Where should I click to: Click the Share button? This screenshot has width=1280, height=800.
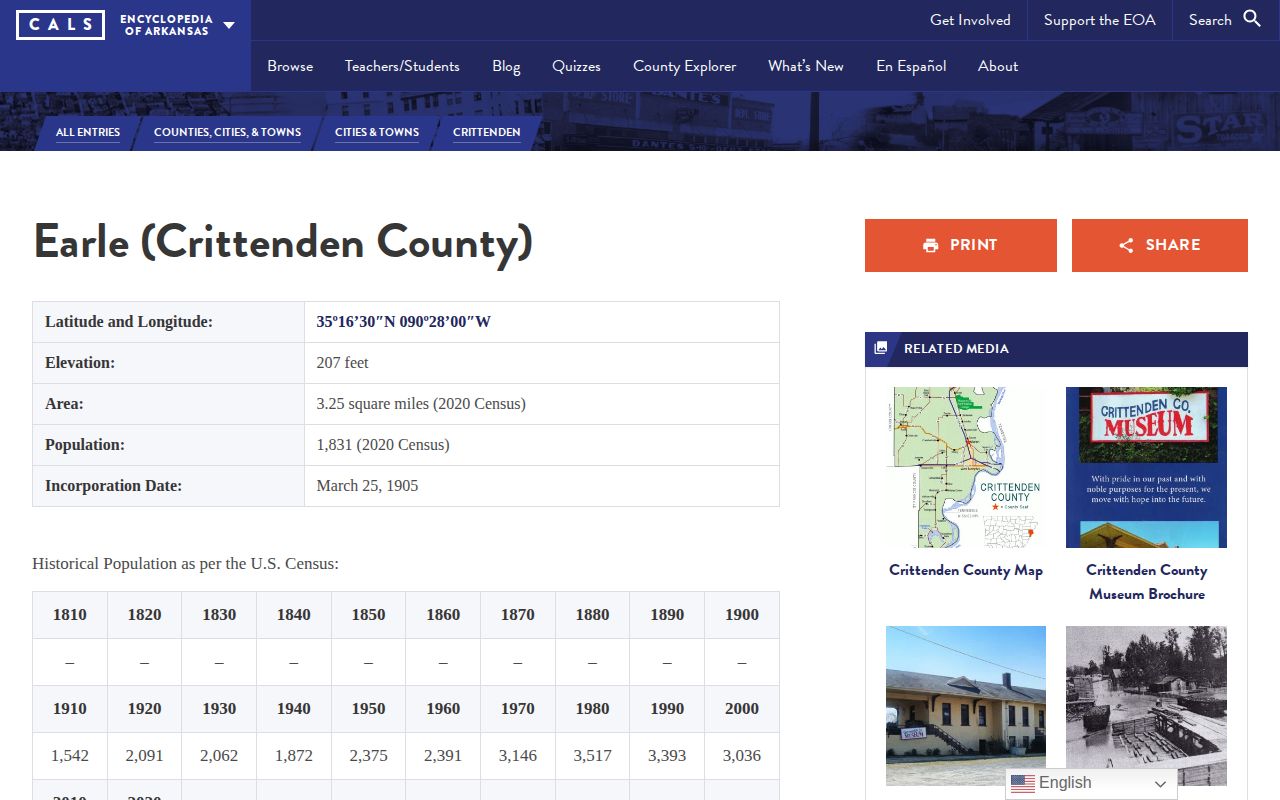coord(1160,245)
